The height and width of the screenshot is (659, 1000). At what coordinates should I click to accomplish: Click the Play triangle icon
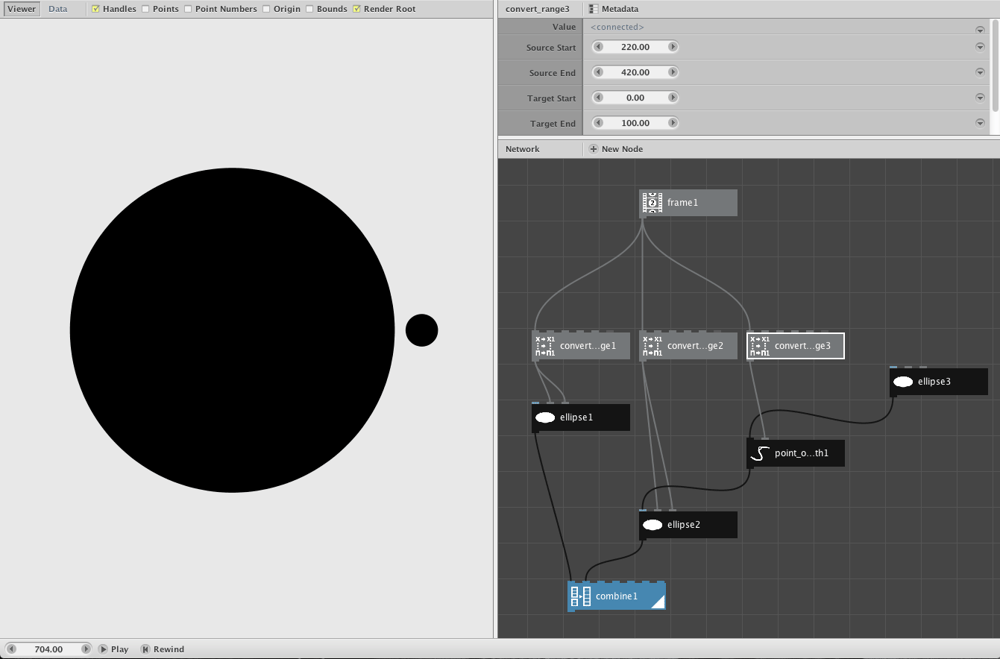click(103, 649)
